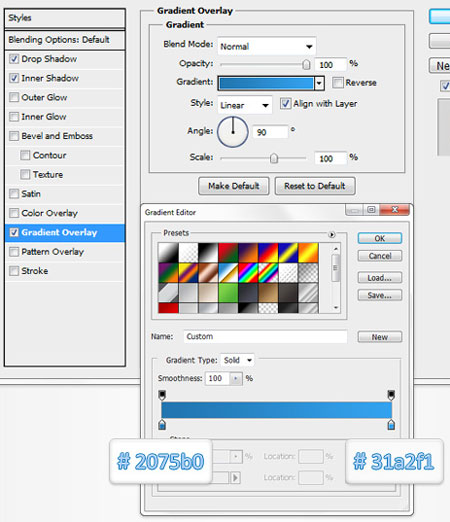Viewport: 450px width, 522px height.
Task: Click Load... in Gradient Editor
Action: click(380, 278)
